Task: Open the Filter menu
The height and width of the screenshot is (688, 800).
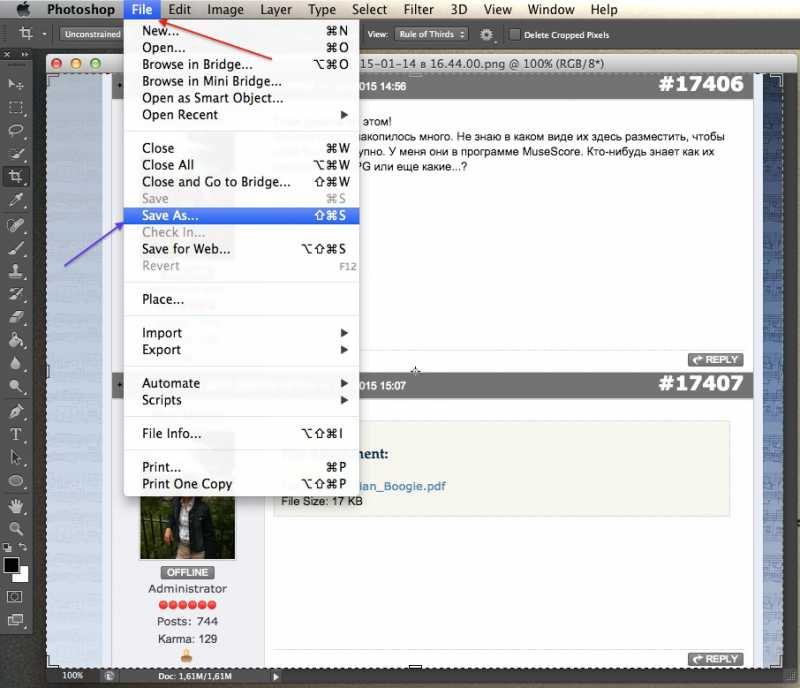Action: [418, 9]
